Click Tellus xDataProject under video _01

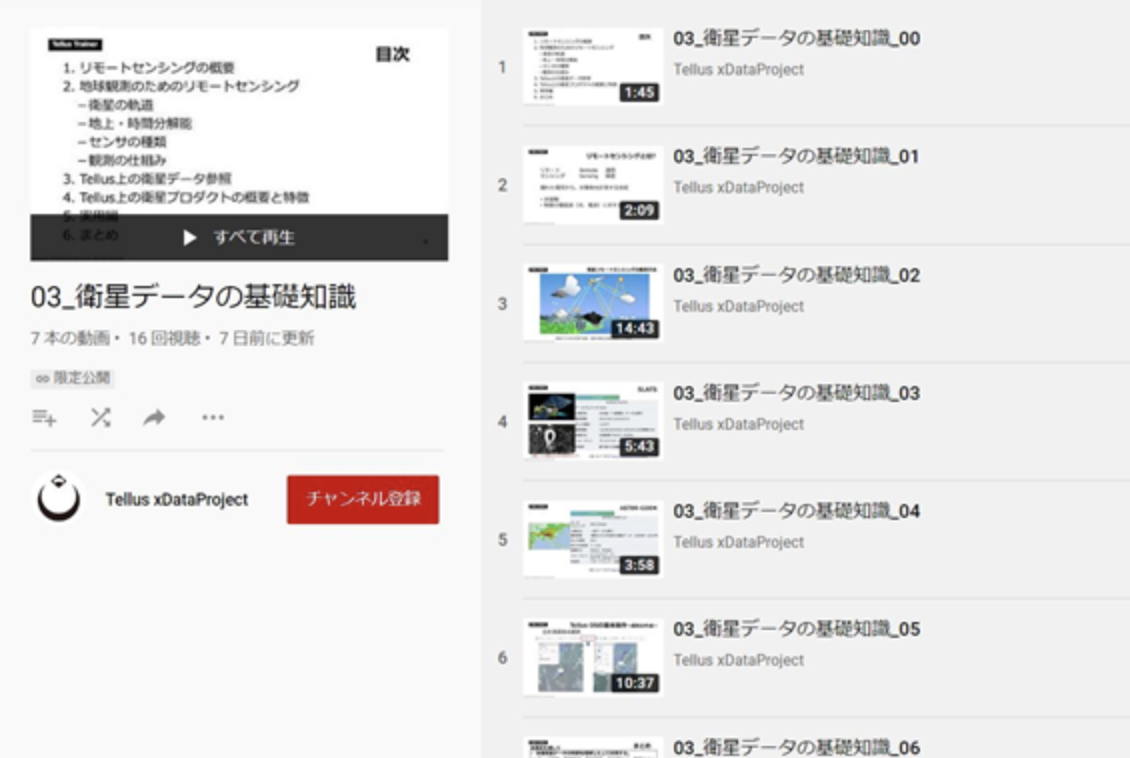[x=739, y=187]
